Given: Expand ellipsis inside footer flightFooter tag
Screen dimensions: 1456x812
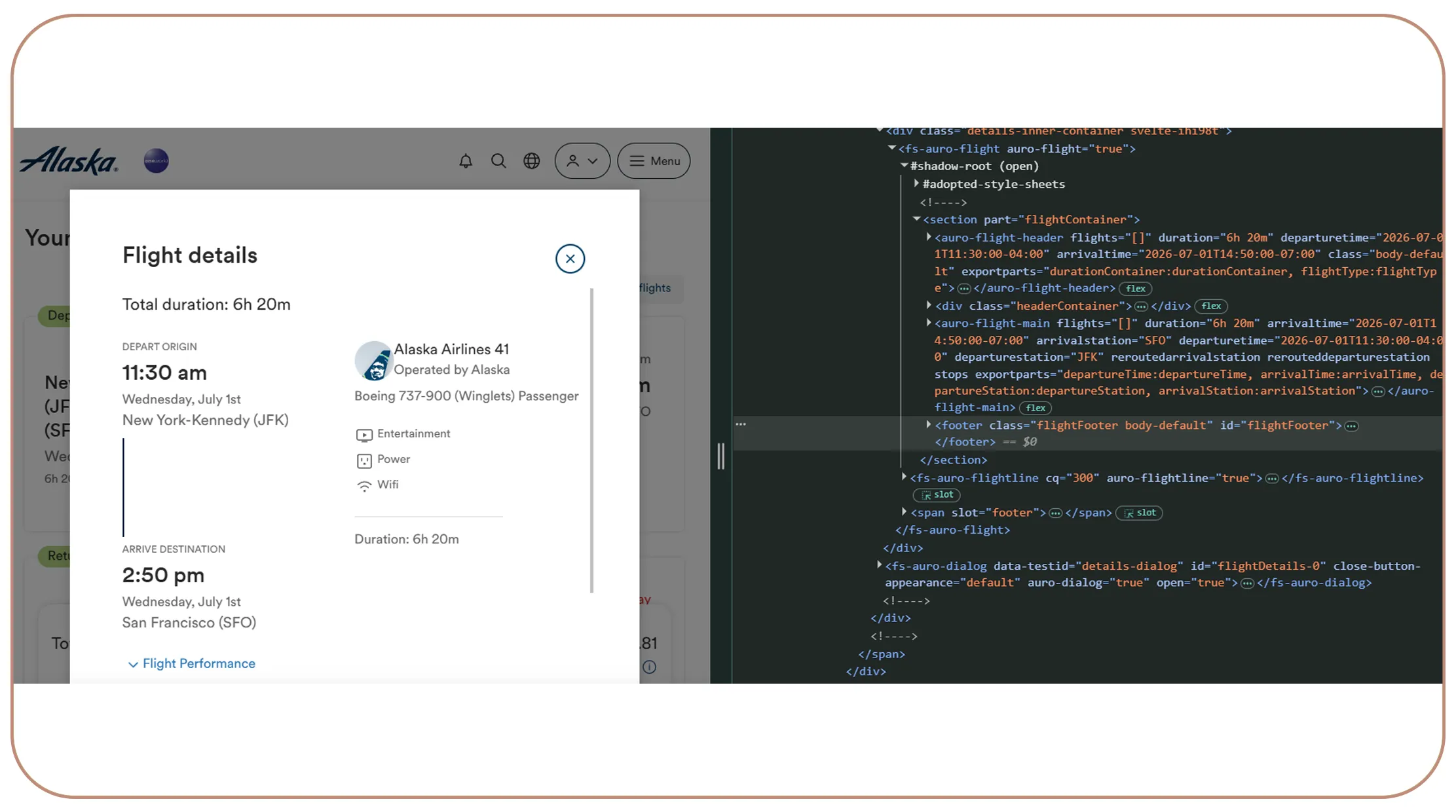Looking at the screenshot, I should pyautogui.click(x=1351, y=426).
